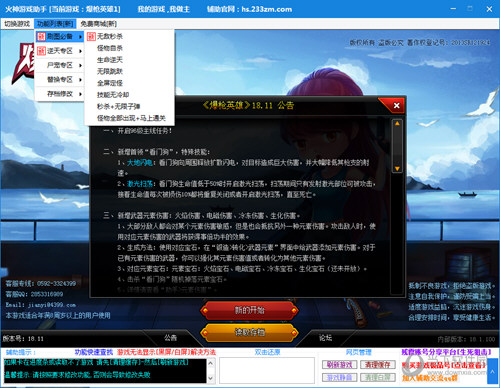Image resolution: width=500 pixels, height=388 pixels.
Task: Click the announcement scrollbar up arrow
Action: click(x=397, y=123)
